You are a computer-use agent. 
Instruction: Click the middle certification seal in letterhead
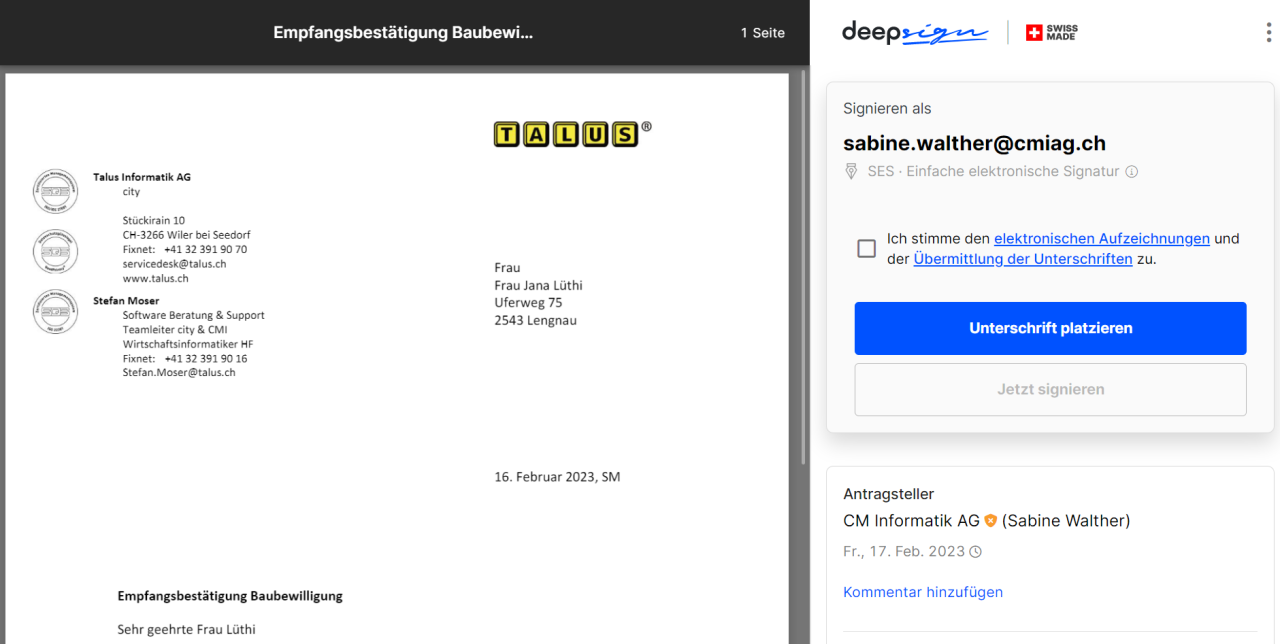[x=55, y=251]
